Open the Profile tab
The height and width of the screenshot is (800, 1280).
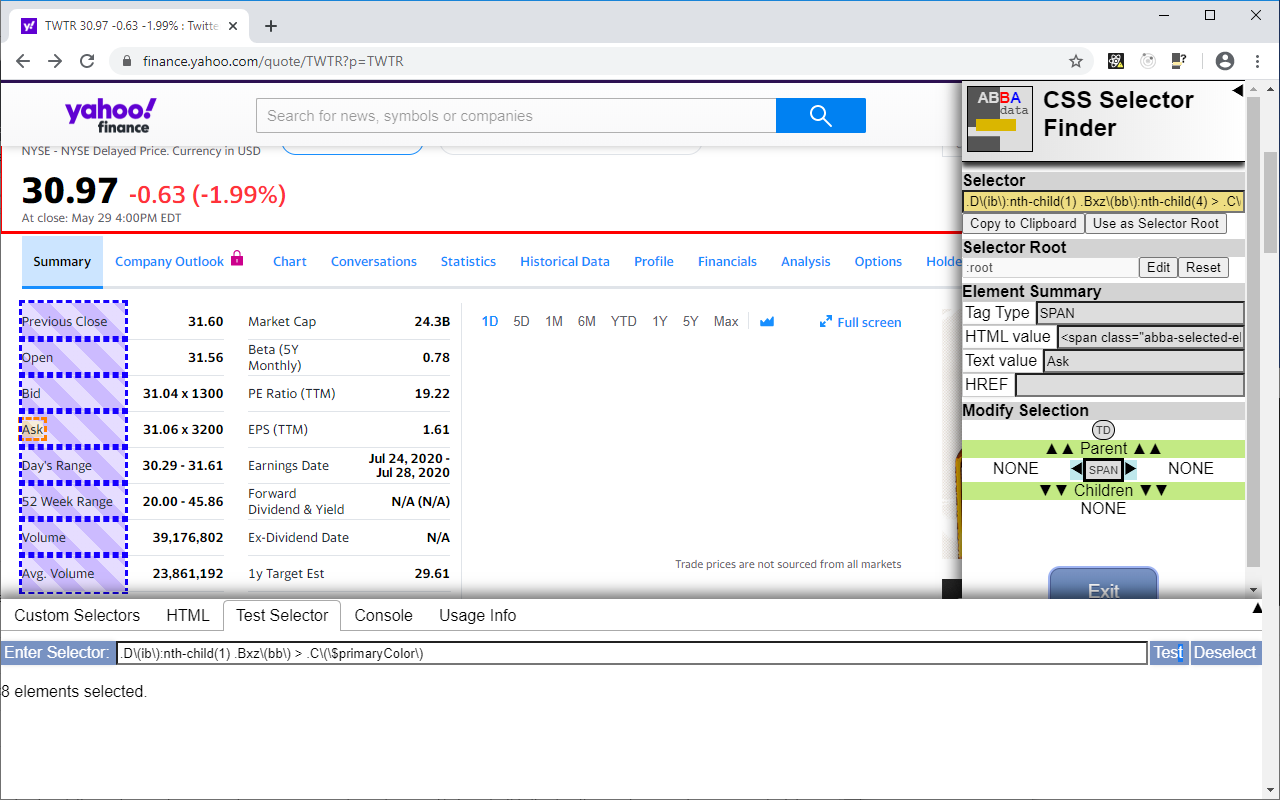(654, 261)
